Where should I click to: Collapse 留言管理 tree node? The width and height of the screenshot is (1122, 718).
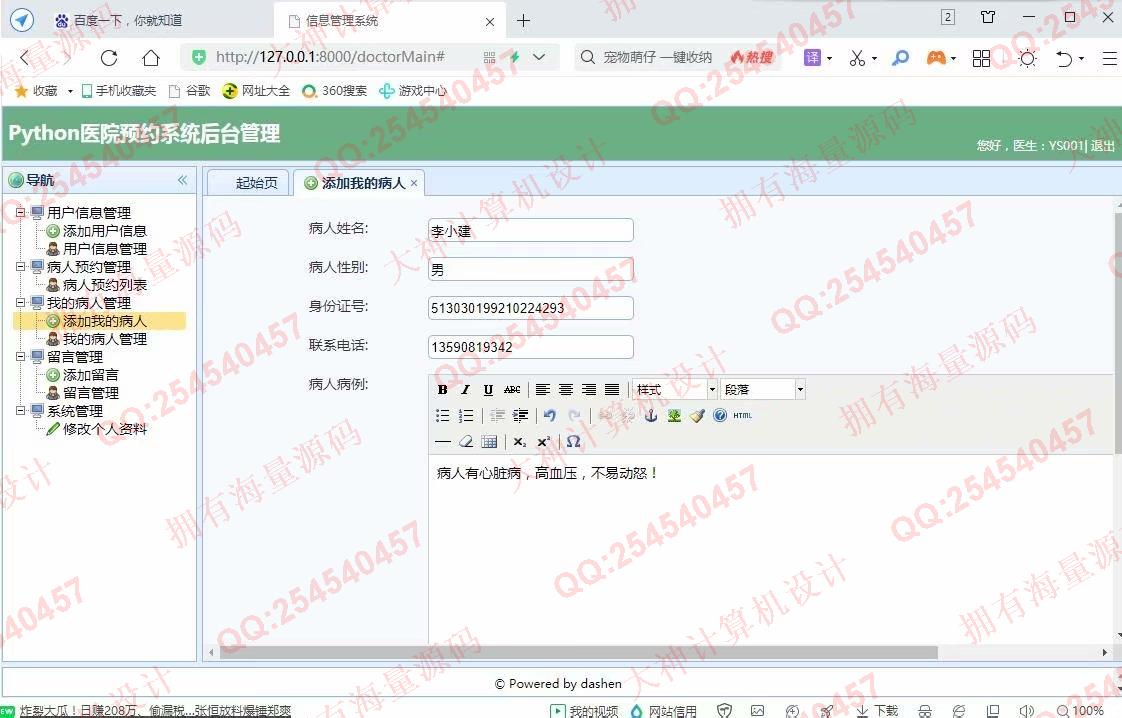coord(21,356)
